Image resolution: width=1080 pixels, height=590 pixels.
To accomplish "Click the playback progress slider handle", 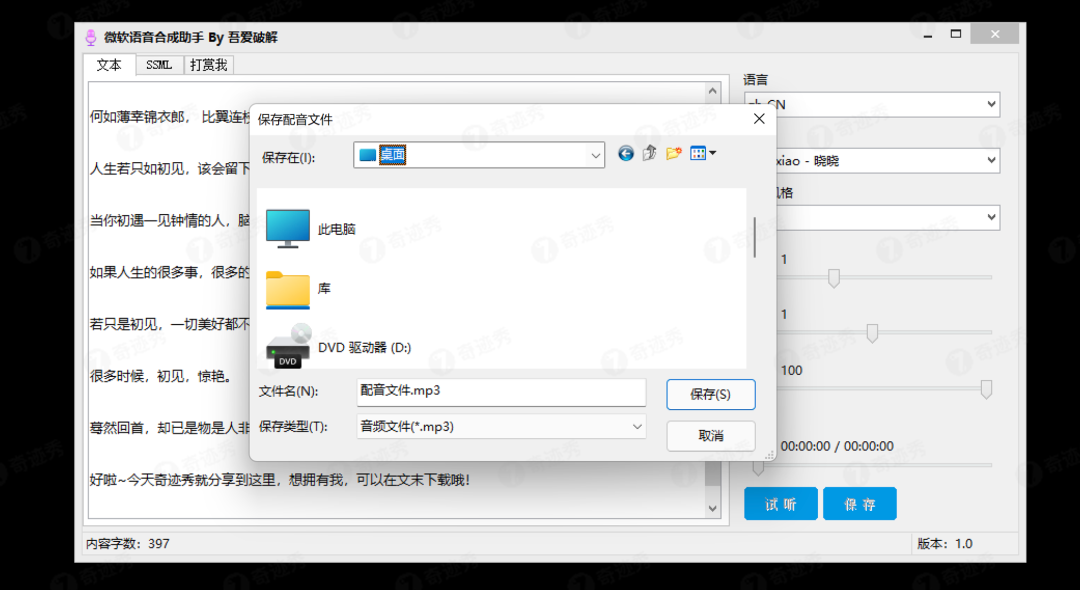I will point(758,467).
